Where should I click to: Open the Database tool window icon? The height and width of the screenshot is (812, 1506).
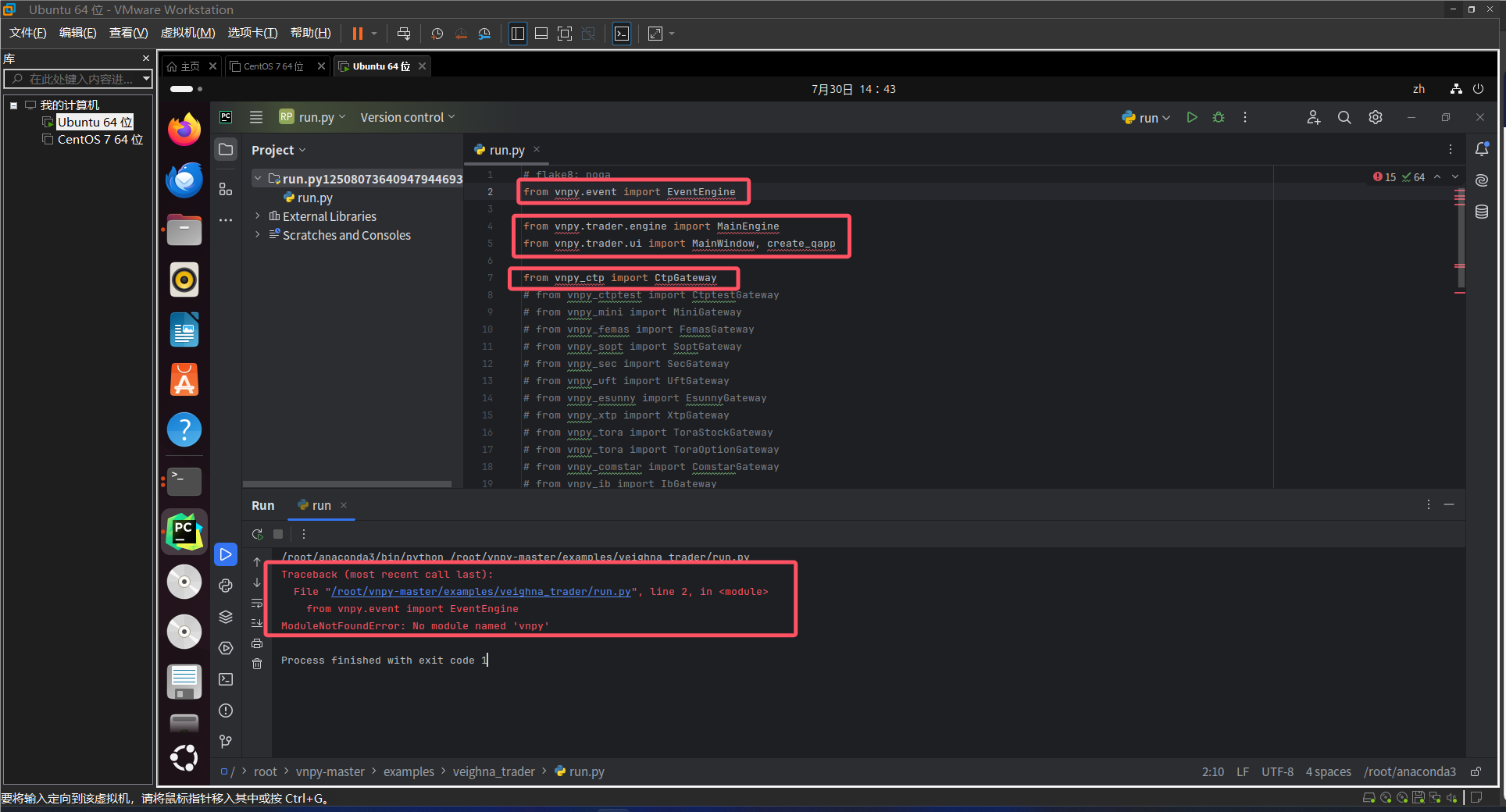pos(1482,212)
